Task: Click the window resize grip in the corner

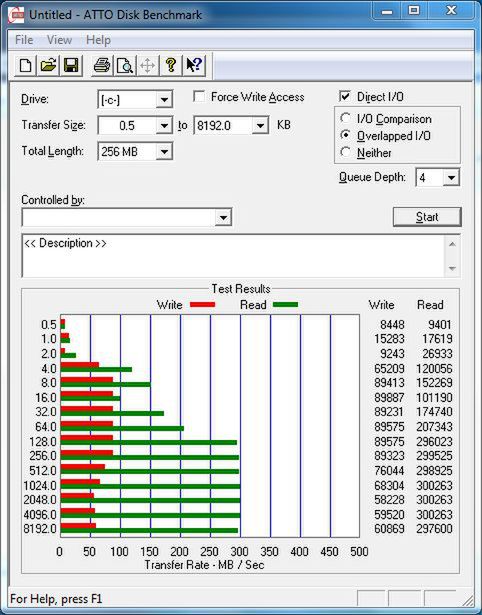Action: [x=467, y=599]
